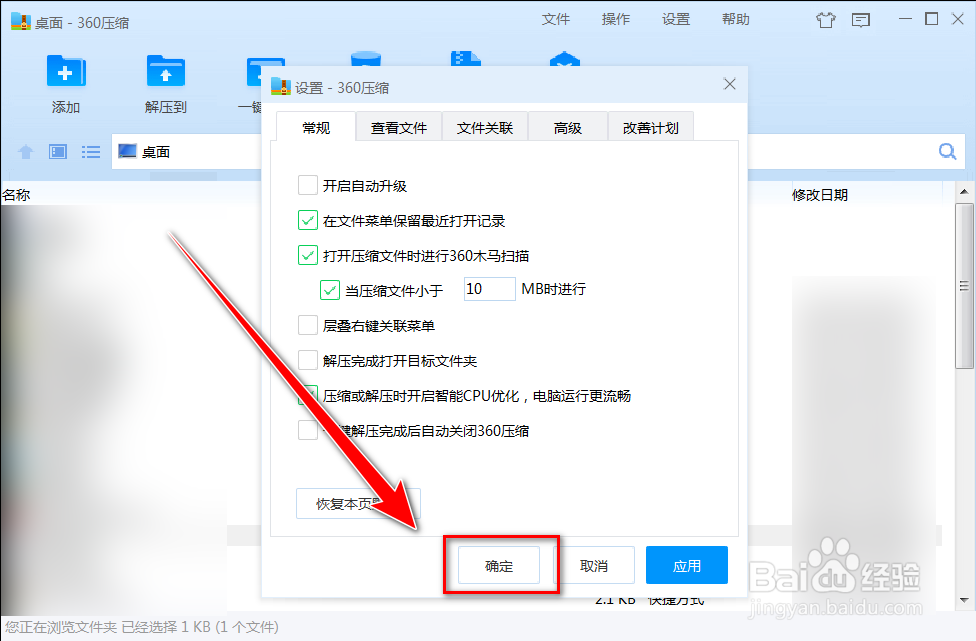Click the 桌面 desktop path icon
This screenshot has width=976, height=641.
(127, 151)
